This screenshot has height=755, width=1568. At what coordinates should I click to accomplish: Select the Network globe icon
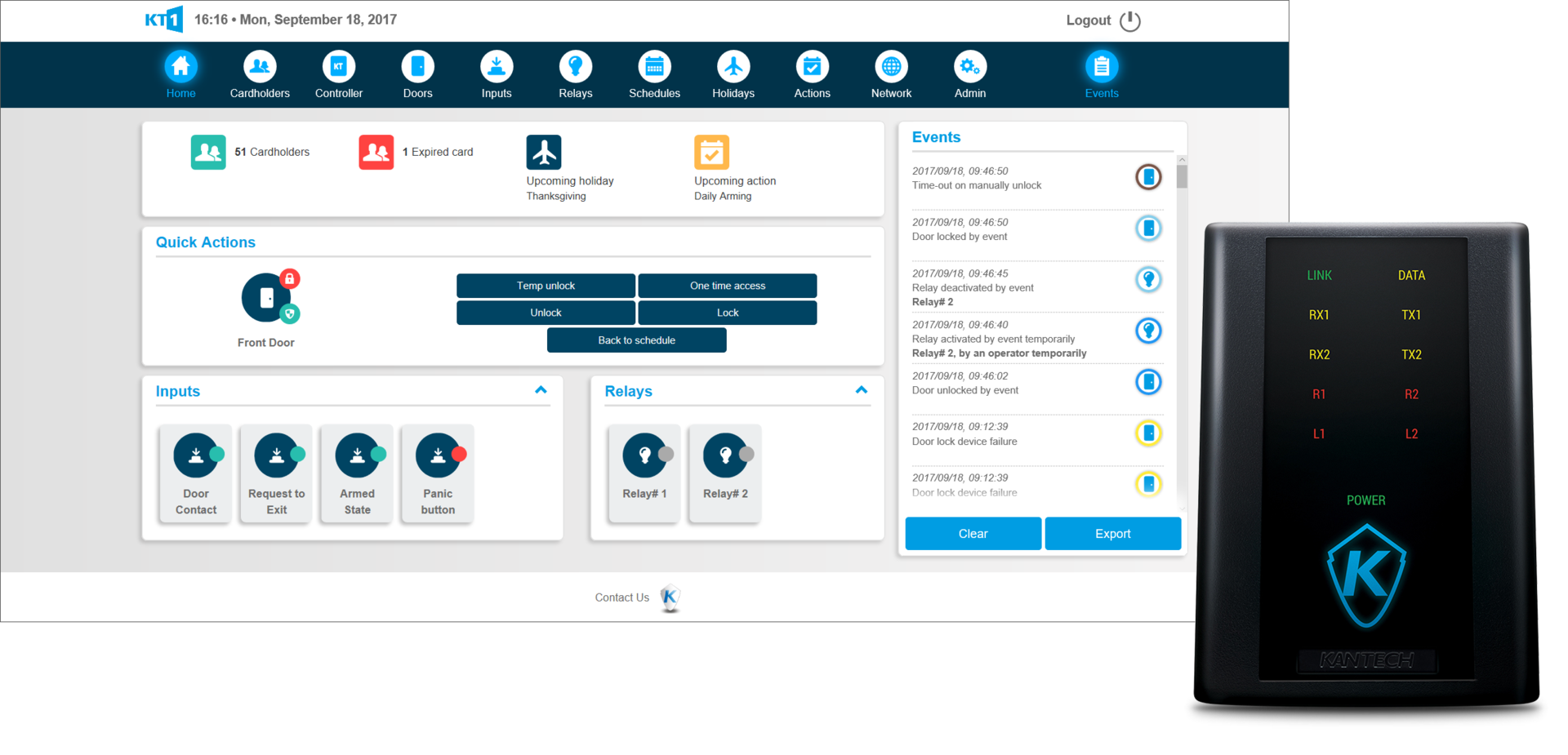click(890, 64)
